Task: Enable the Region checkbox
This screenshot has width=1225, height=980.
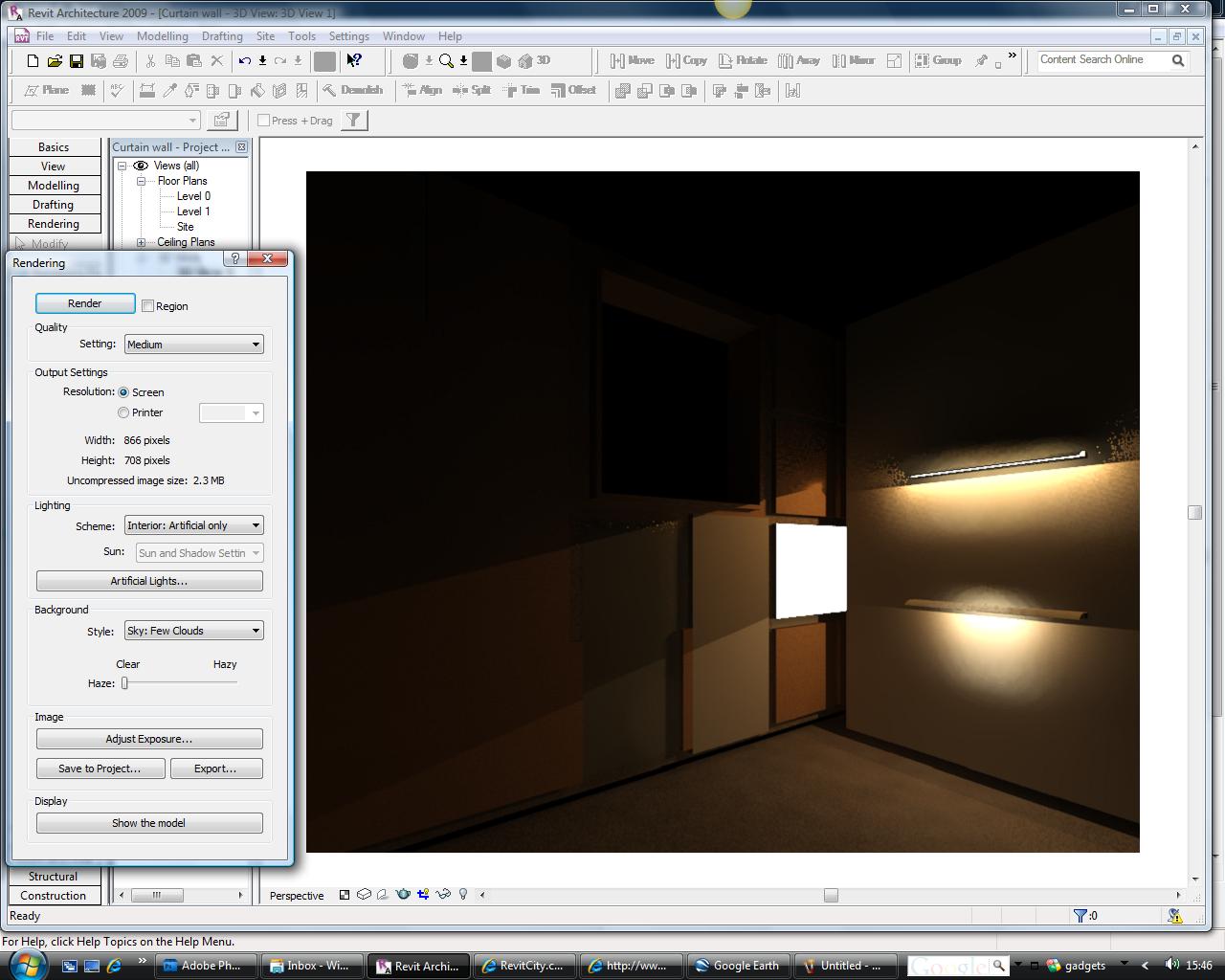Action: pyautogui.click(x=148, y=306)
